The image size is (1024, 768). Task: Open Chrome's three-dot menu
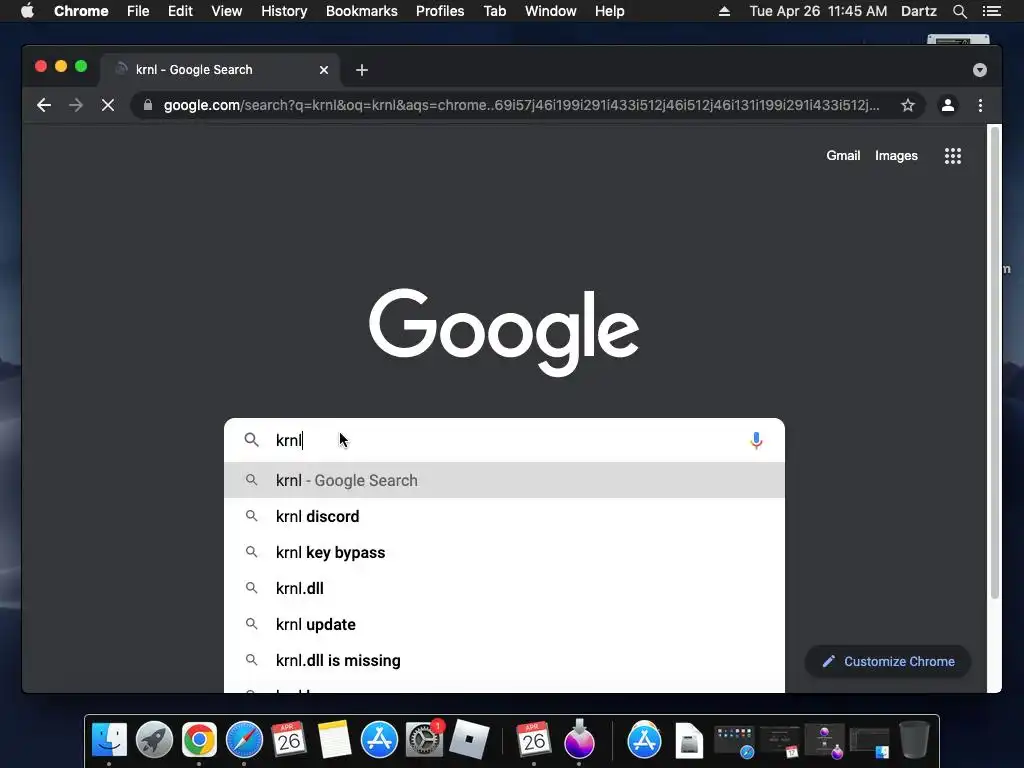[980, 105]
